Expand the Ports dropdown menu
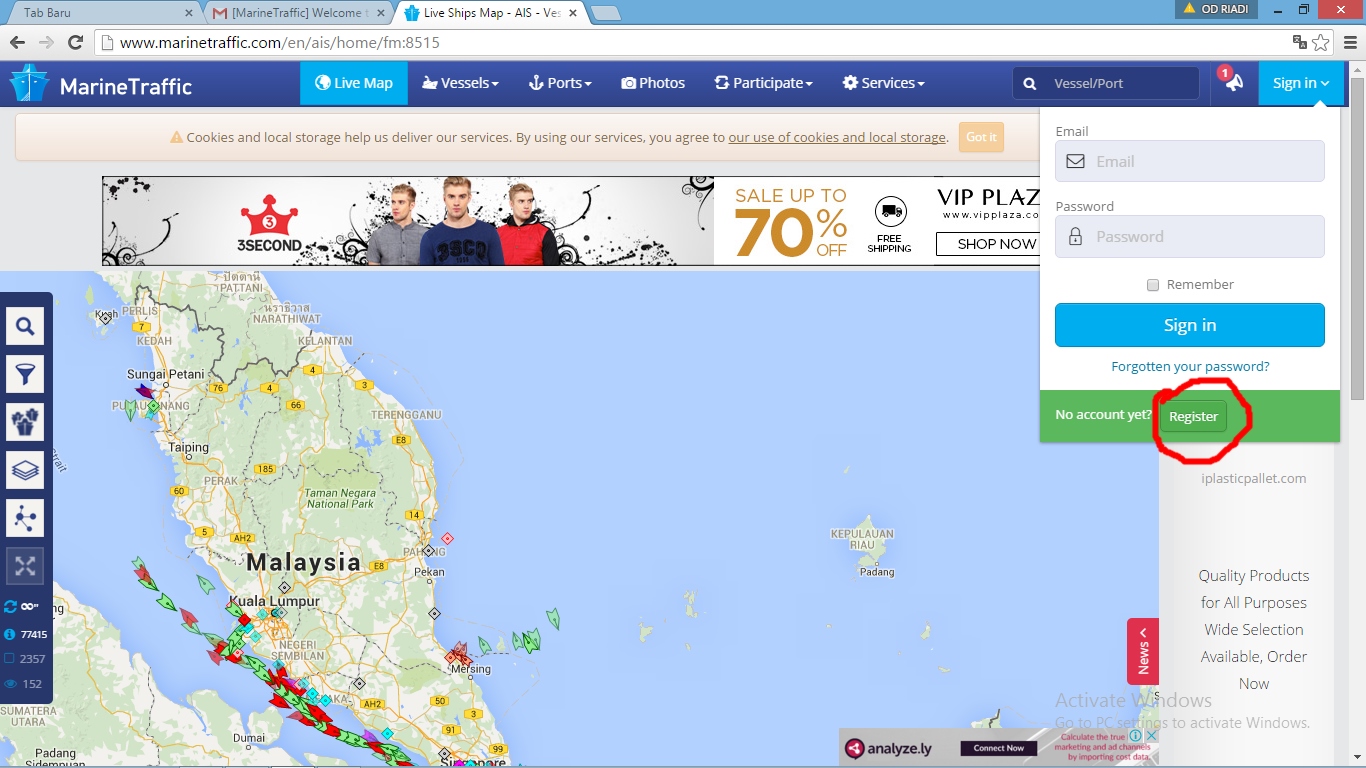This screenshot has height=768, width=1366. [x=560, y=83]
